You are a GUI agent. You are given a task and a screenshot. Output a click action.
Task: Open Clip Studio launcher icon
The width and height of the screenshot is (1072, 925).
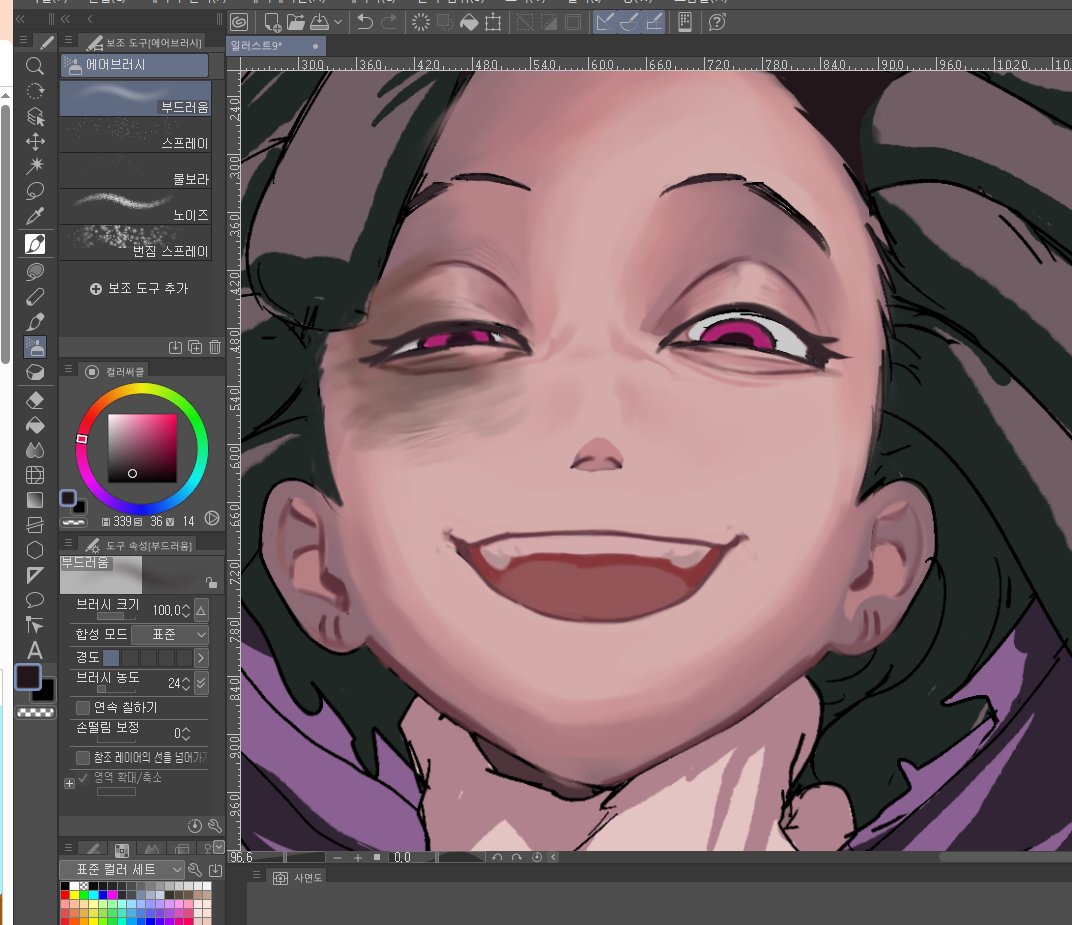point(239,23)
